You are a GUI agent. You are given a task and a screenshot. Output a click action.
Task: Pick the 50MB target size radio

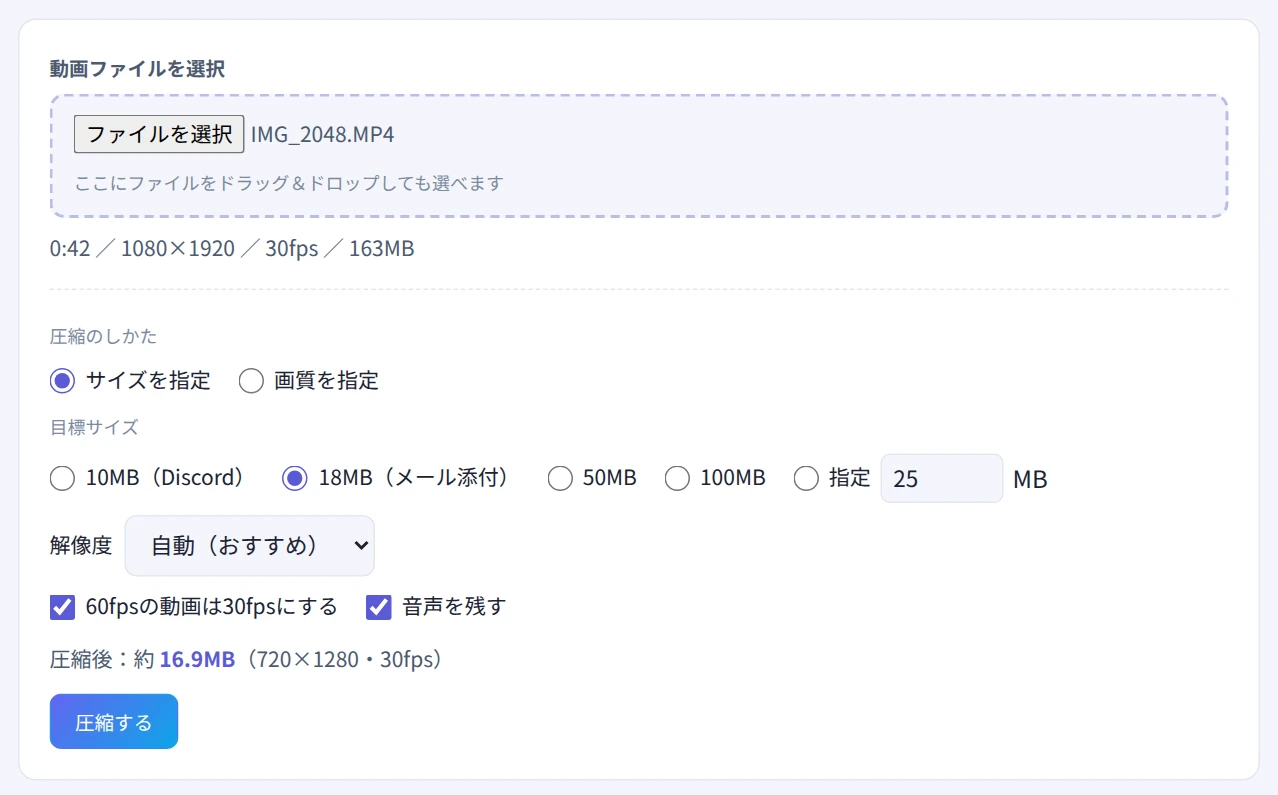(x=560, y=479)
